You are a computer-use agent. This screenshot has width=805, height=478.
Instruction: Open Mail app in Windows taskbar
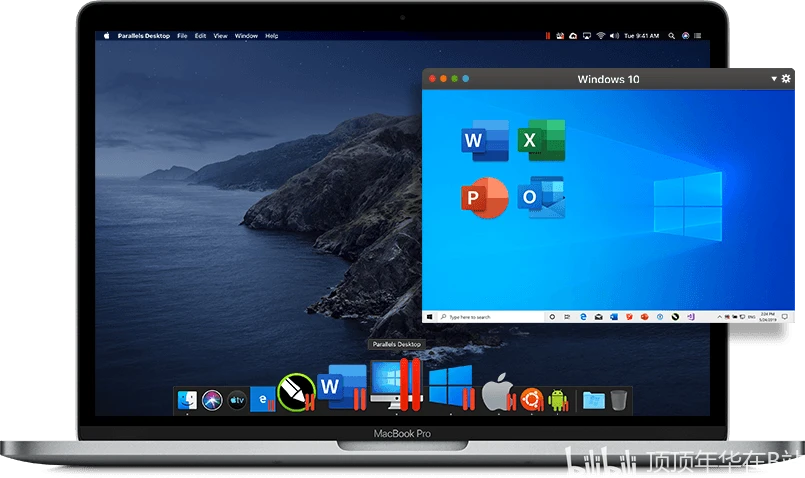coord(599,317)
